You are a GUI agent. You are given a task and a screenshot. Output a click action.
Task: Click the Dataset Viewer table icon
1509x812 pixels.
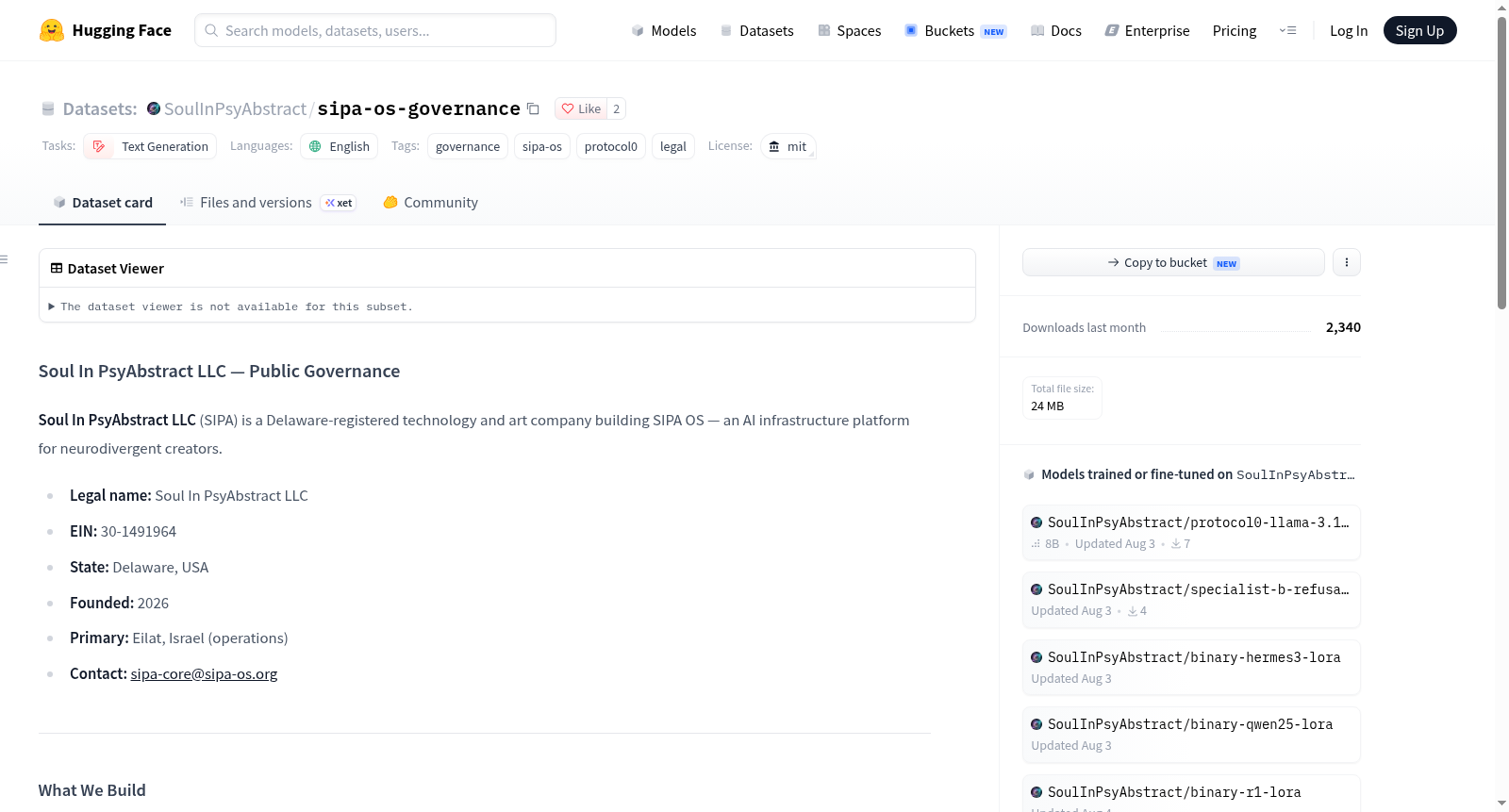(x=57, y=268)
